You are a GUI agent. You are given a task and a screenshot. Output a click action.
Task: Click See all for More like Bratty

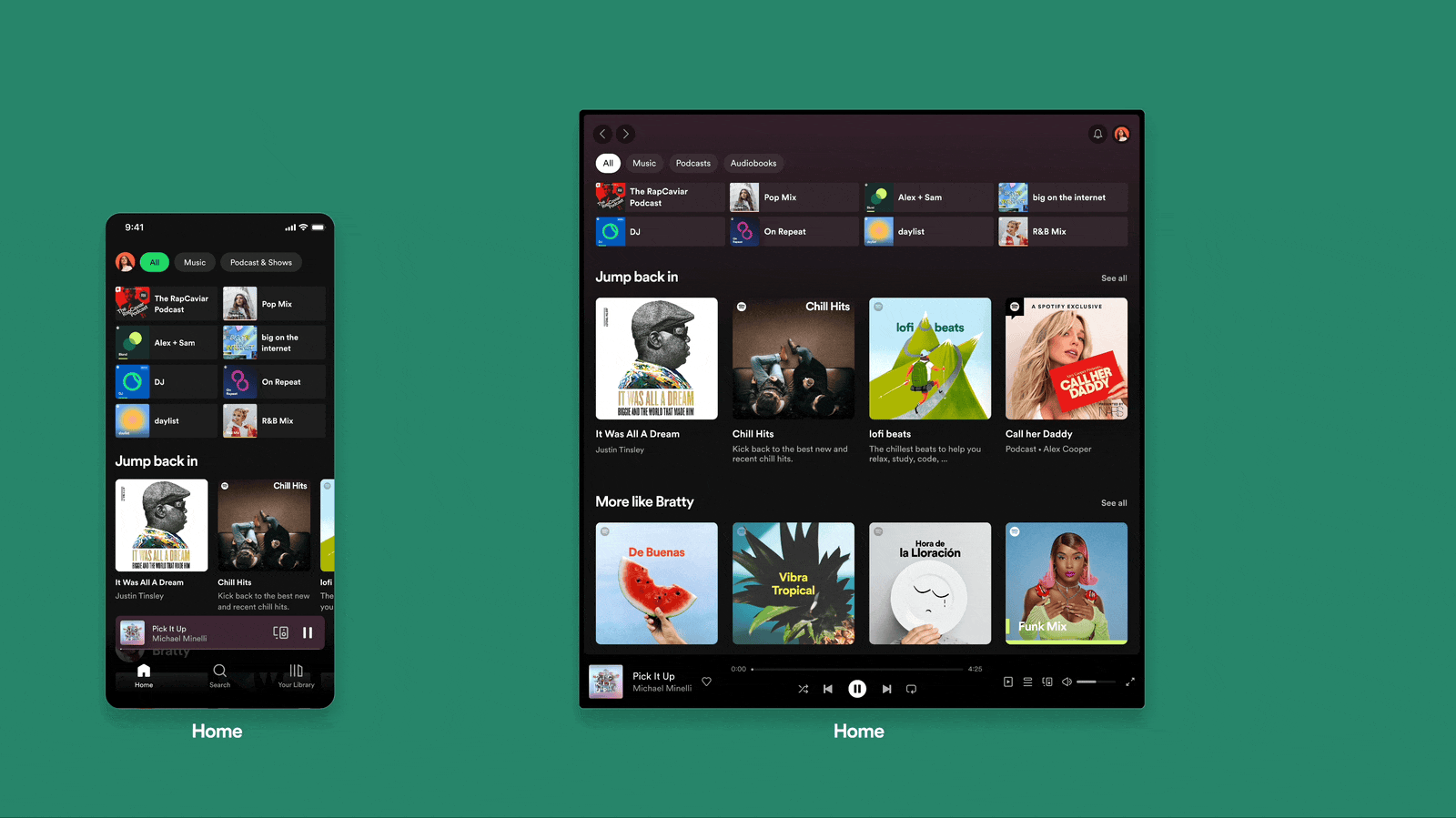pyautogui.click(x=1114, y=503)
